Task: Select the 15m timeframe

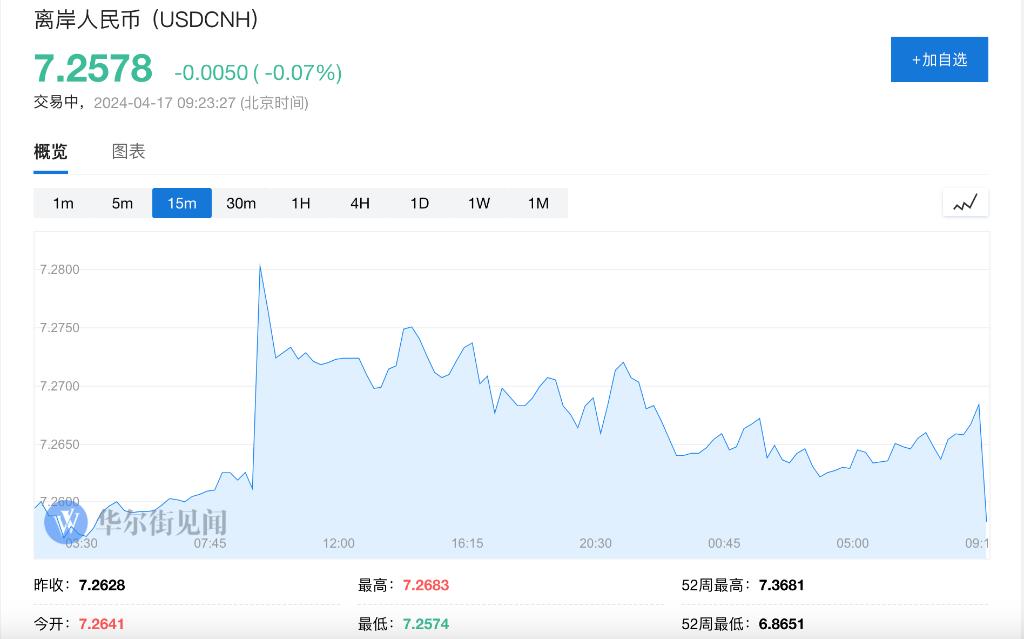Action: point(181,203)
